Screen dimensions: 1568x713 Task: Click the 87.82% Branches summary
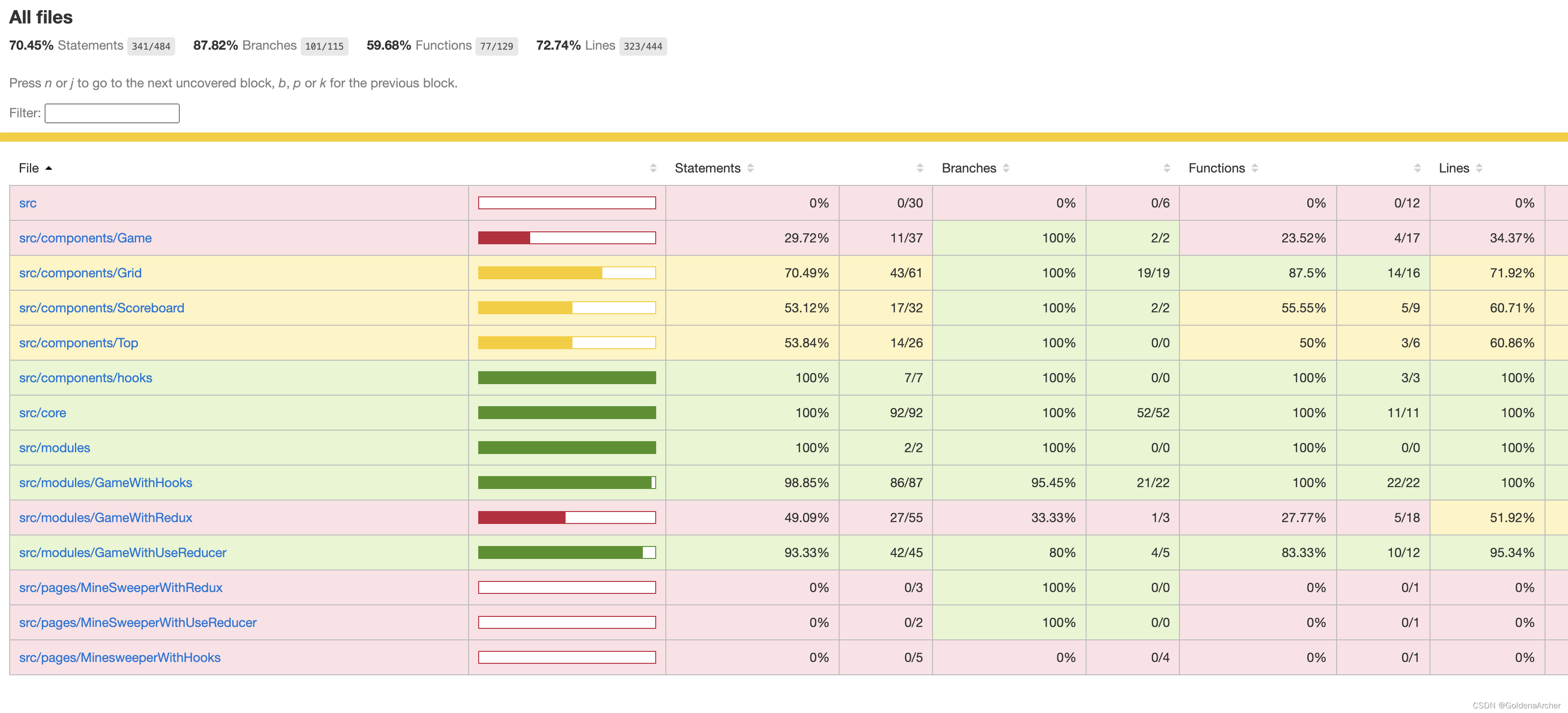[245, 46]
